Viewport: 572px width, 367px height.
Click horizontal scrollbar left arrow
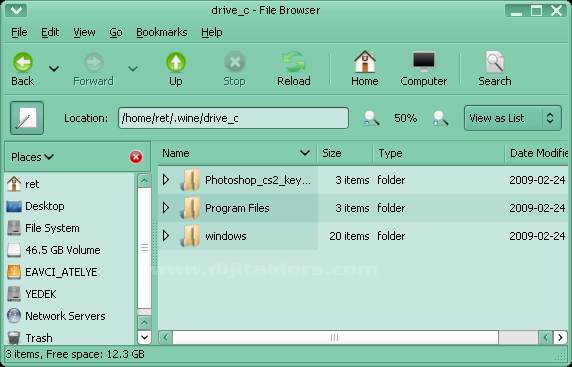[x=166, y=337]
